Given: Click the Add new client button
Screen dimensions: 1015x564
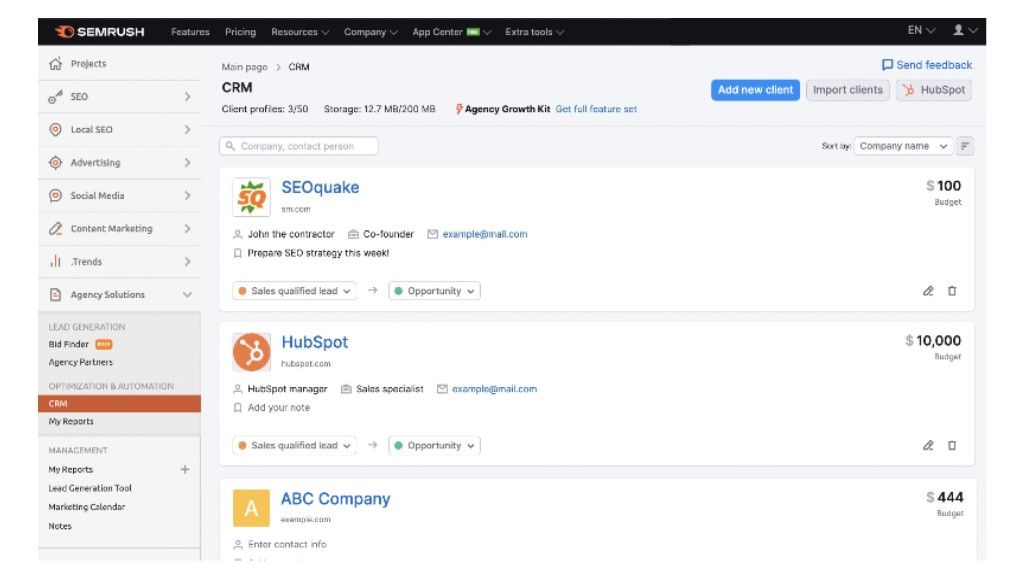Looking at the screenshot, I should pos(755,90).
